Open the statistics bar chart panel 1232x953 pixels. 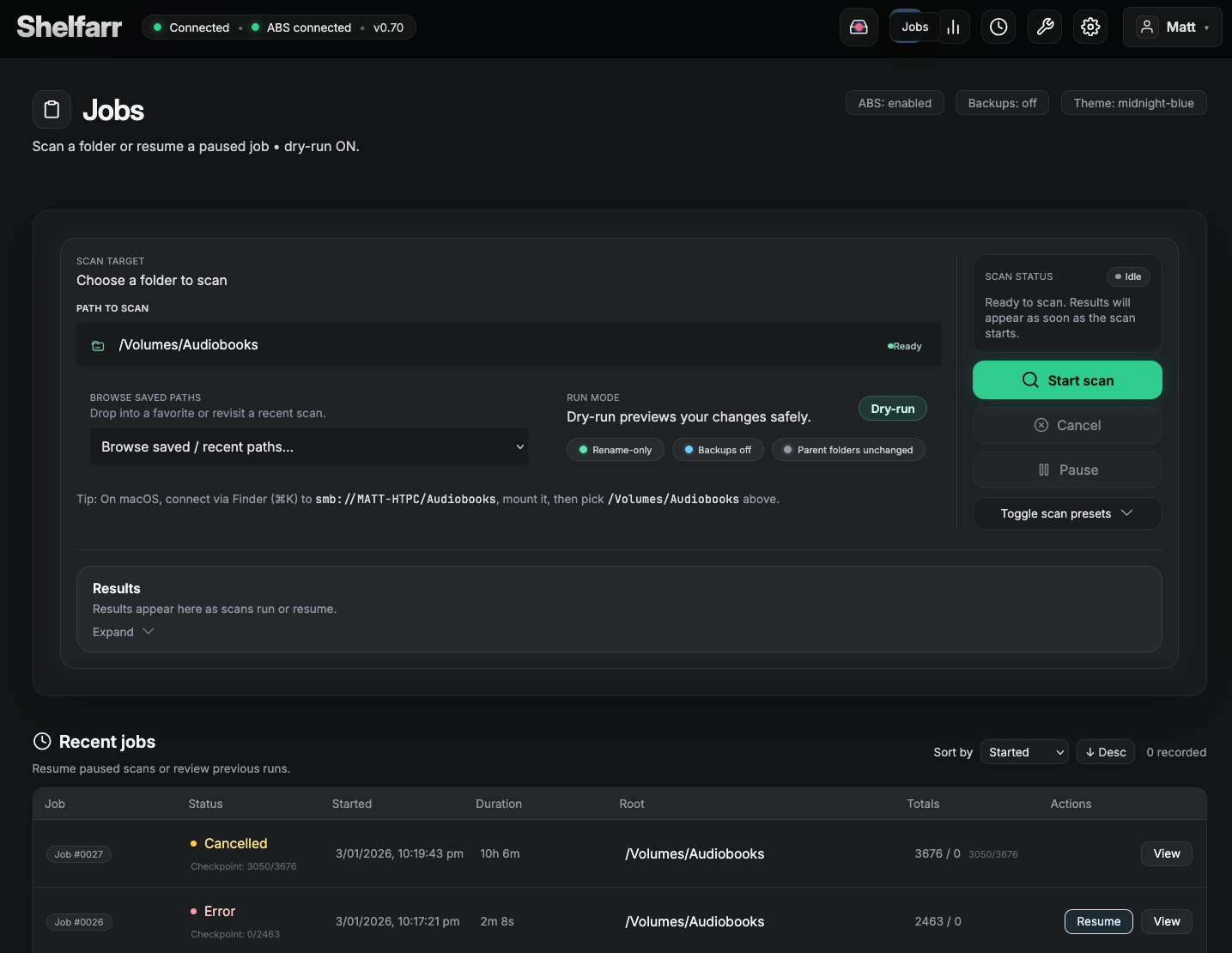click(x=953, y=27)
